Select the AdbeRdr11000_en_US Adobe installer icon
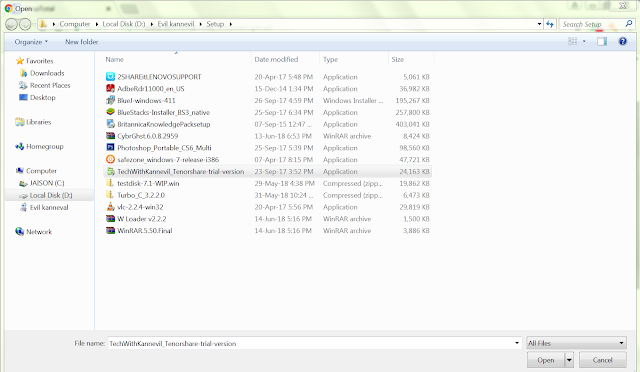 coord(110,89)
